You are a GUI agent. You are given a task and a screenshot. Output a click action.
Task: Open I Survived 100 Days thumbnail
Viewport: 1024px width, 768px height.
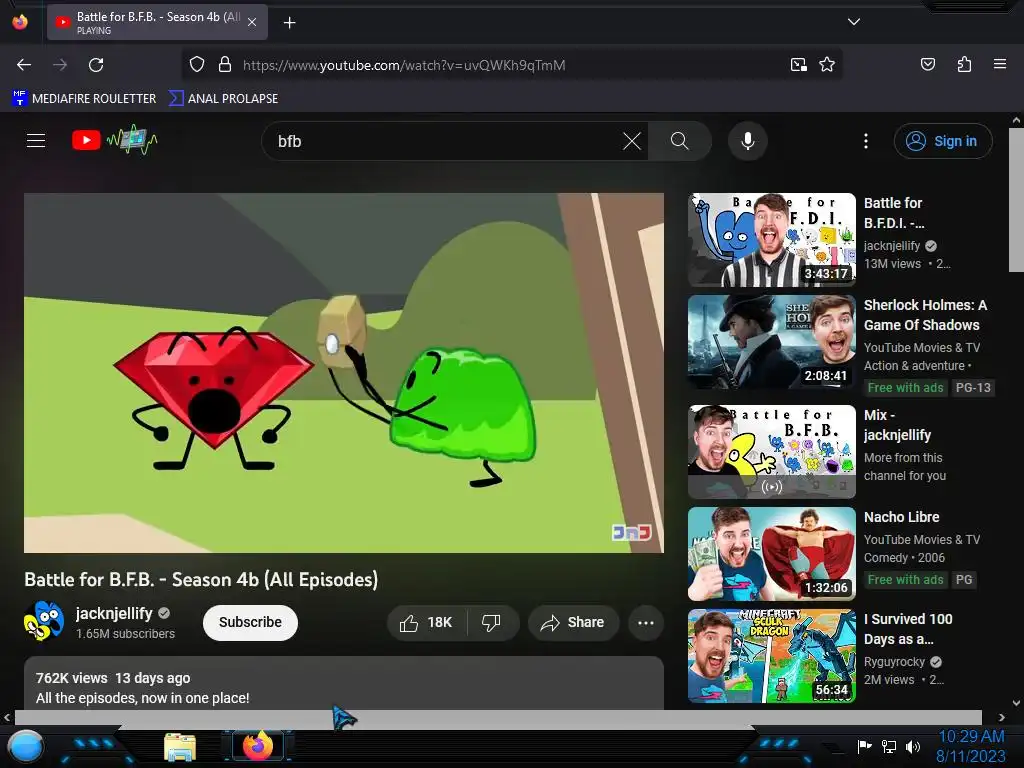[x=771, y=656]
